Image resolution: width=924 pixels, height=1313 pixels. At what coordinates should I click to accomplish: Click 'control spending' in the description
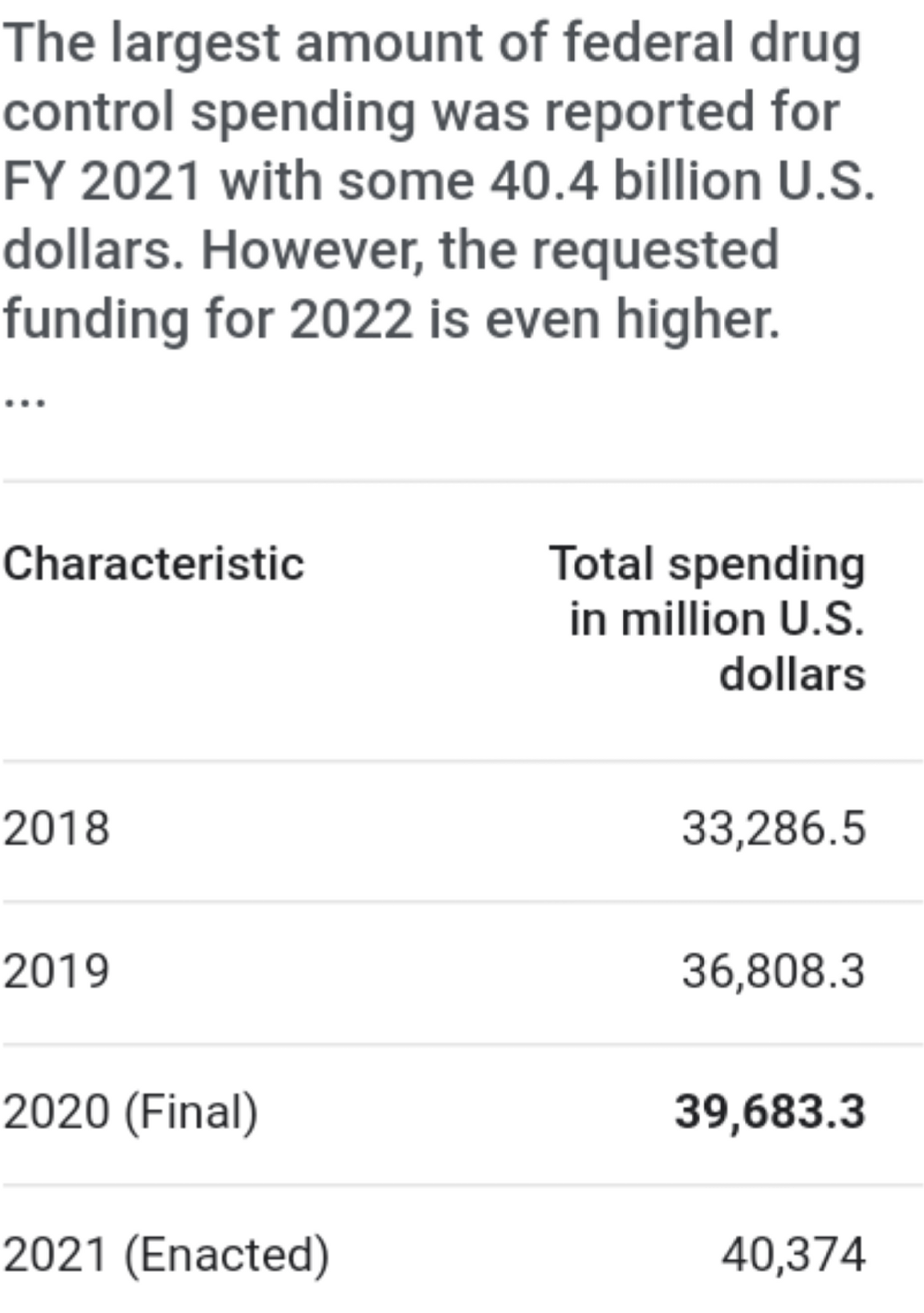pos(209,112)
